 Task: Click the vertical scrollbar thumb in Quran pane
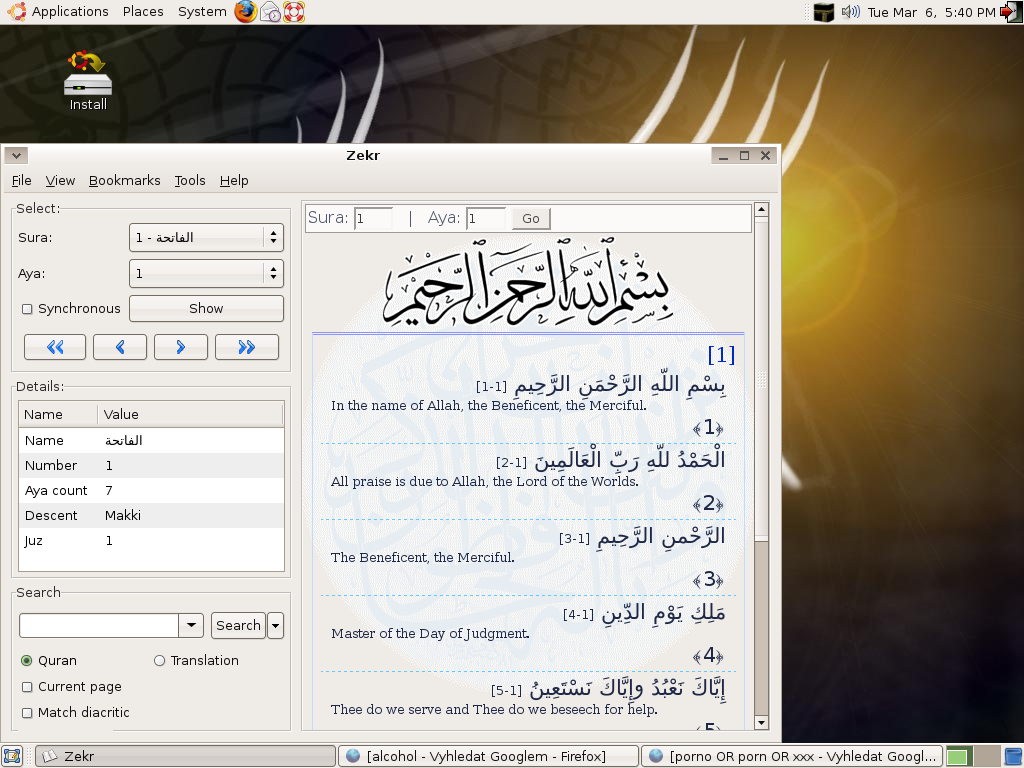[761, 379]
